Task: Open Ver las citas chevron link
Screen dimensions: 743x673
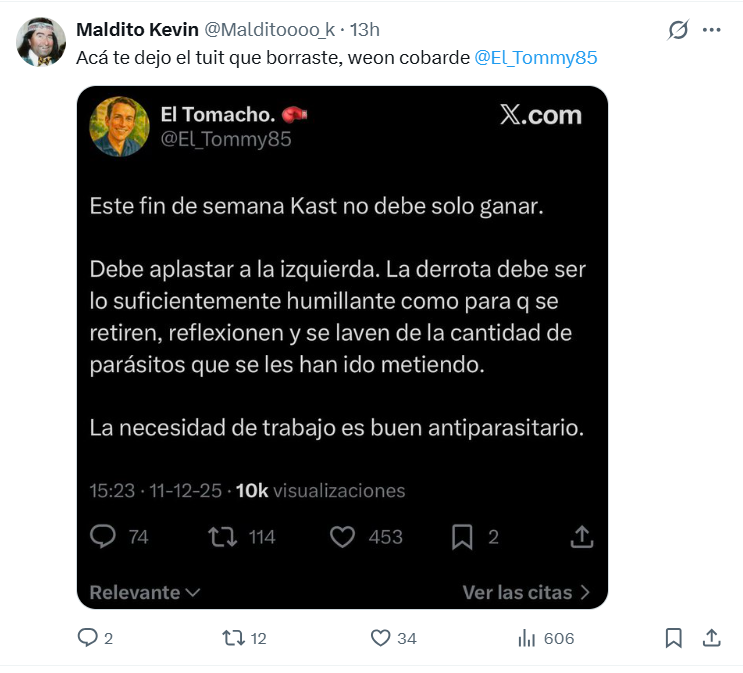Action: coord(526,592)
